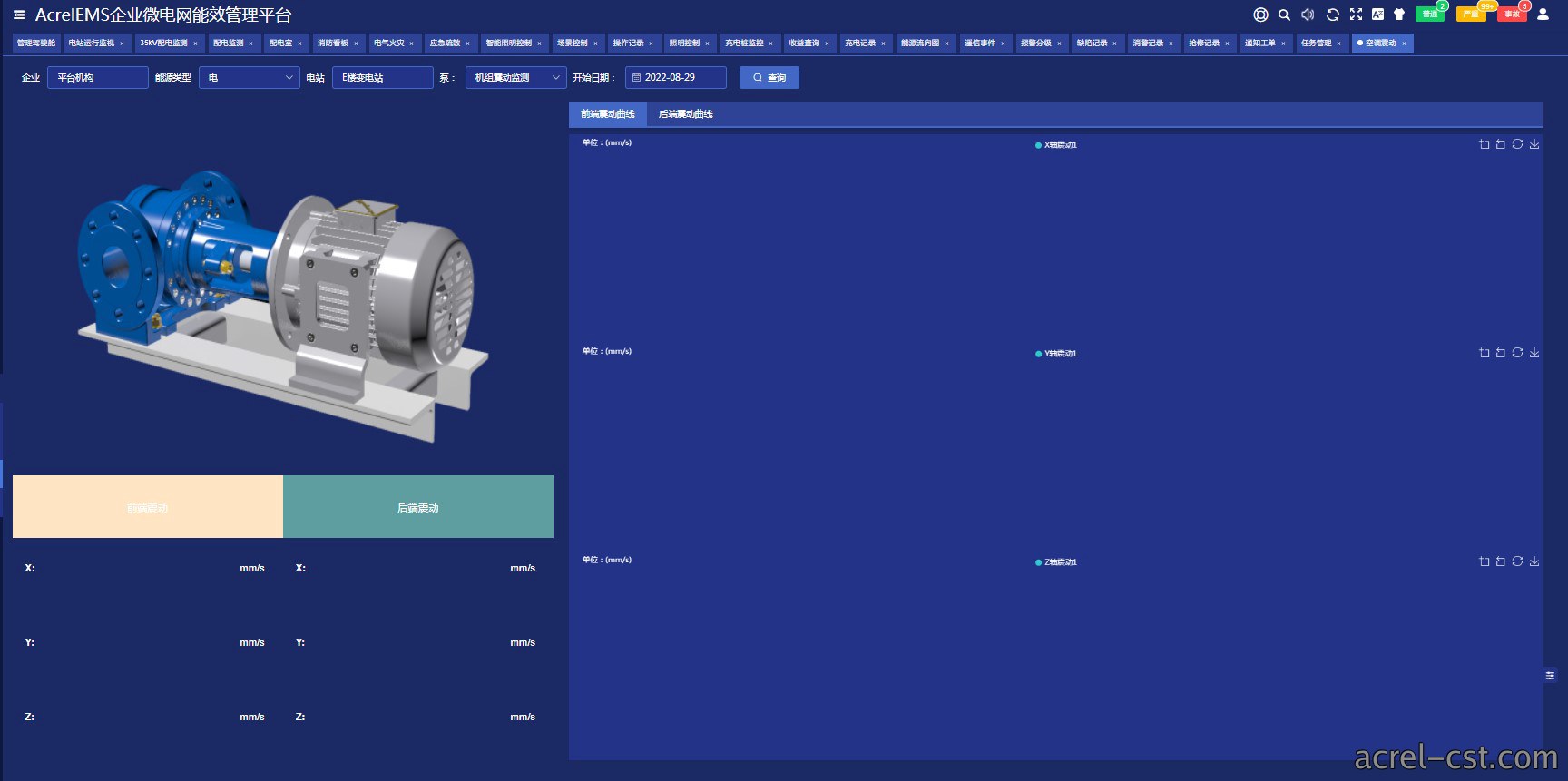This screenshot has width=1568, height=781.
Task: Open the language translation icon
Action: click(x=1377, y=15)
